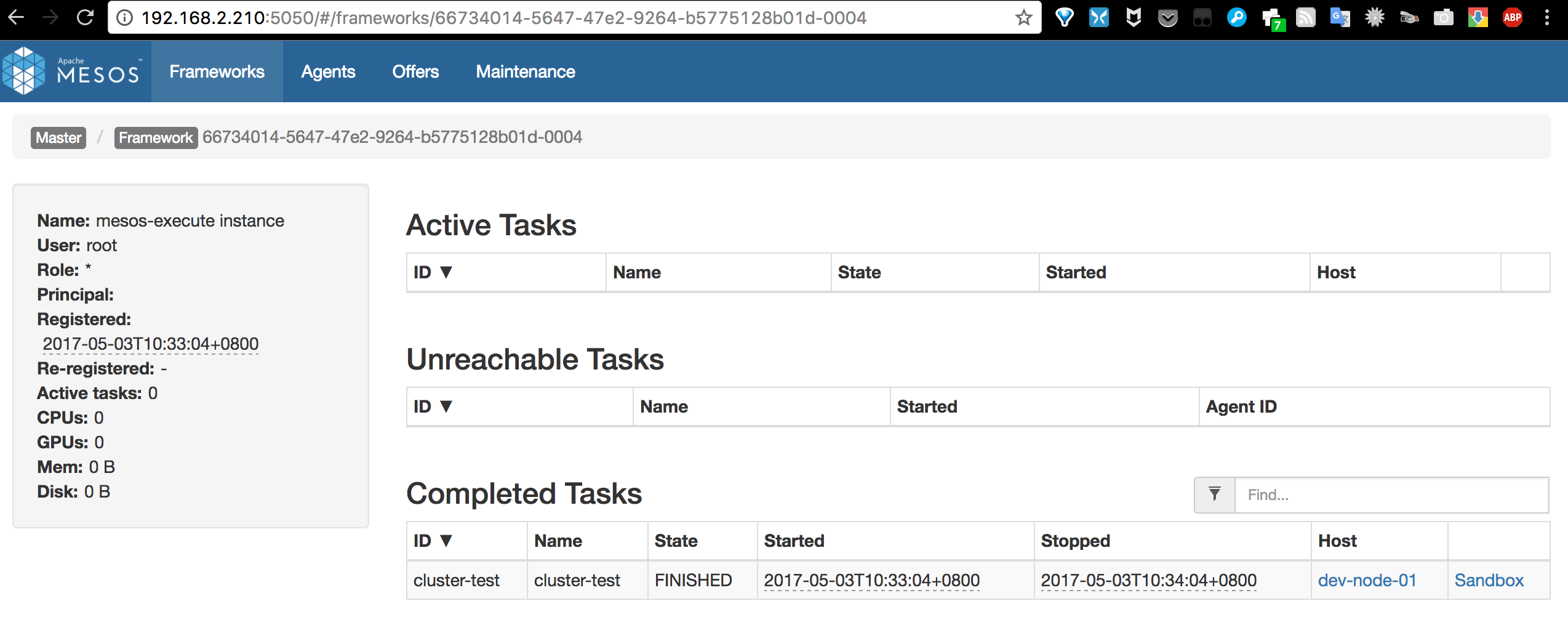Open the Google Translate extension
Image resolution: width=1568 pixels, height=638 pixels.
point(1340,18)
